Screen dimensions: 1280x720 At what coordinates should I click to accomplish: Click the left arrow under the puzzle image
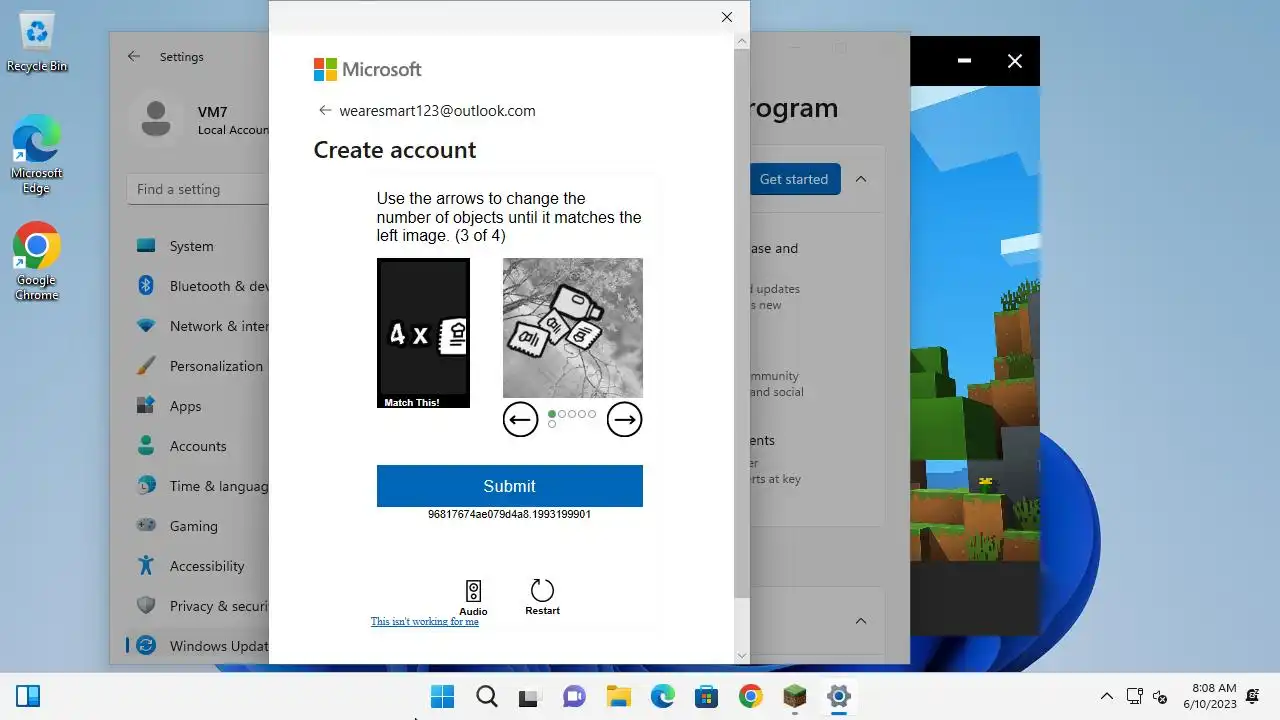(520, 420)
